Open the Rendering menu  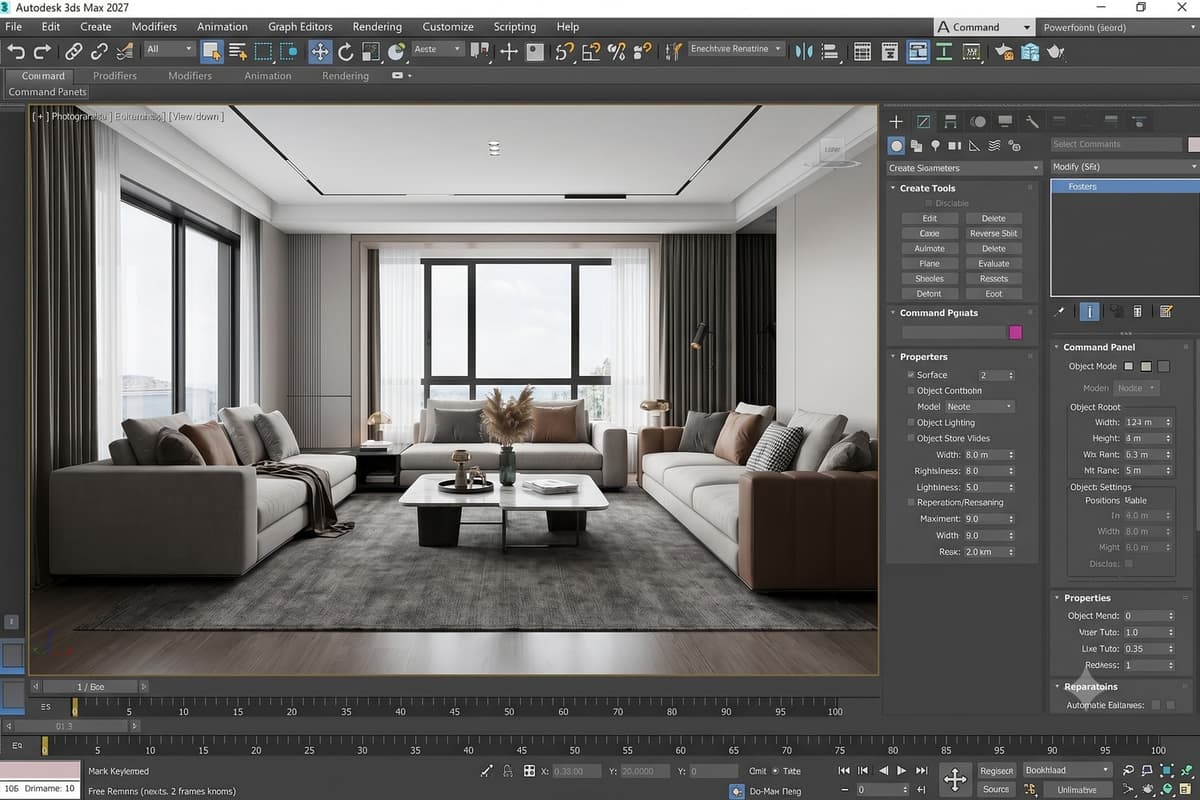coord(377,26)
